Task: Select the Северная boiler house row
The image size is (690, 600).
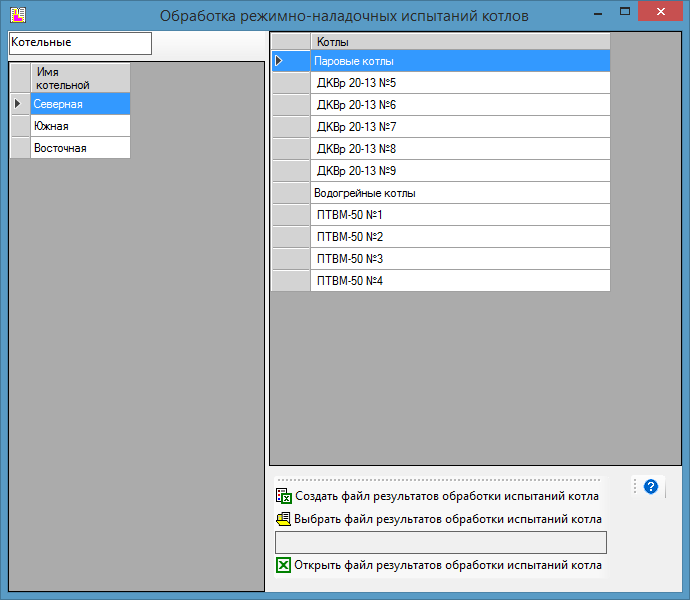Action: (79, 104)
